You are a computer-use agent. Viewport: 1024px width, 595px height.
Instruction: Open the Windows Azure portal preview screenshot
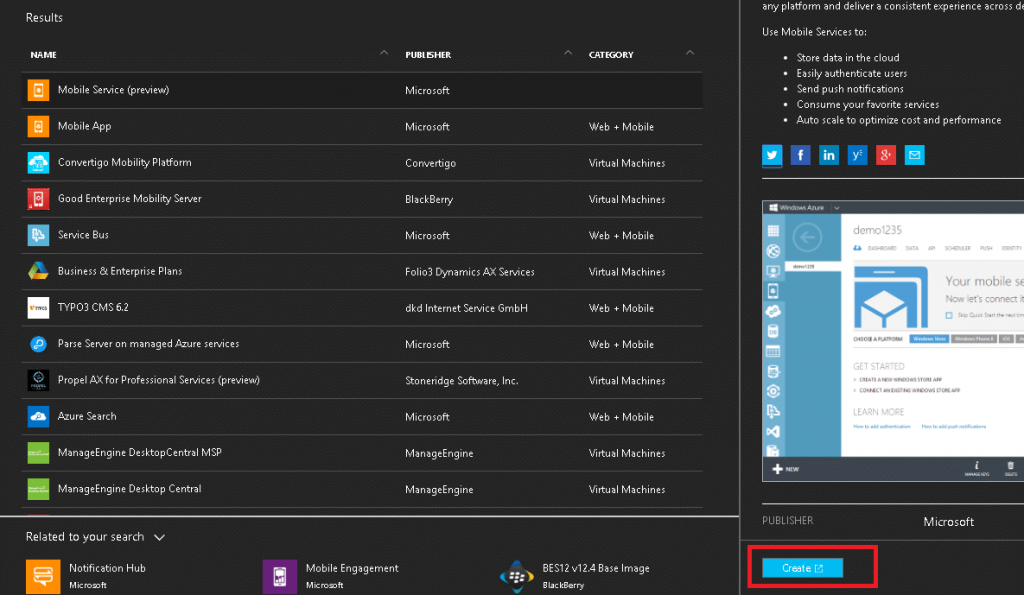pos(893,341)
